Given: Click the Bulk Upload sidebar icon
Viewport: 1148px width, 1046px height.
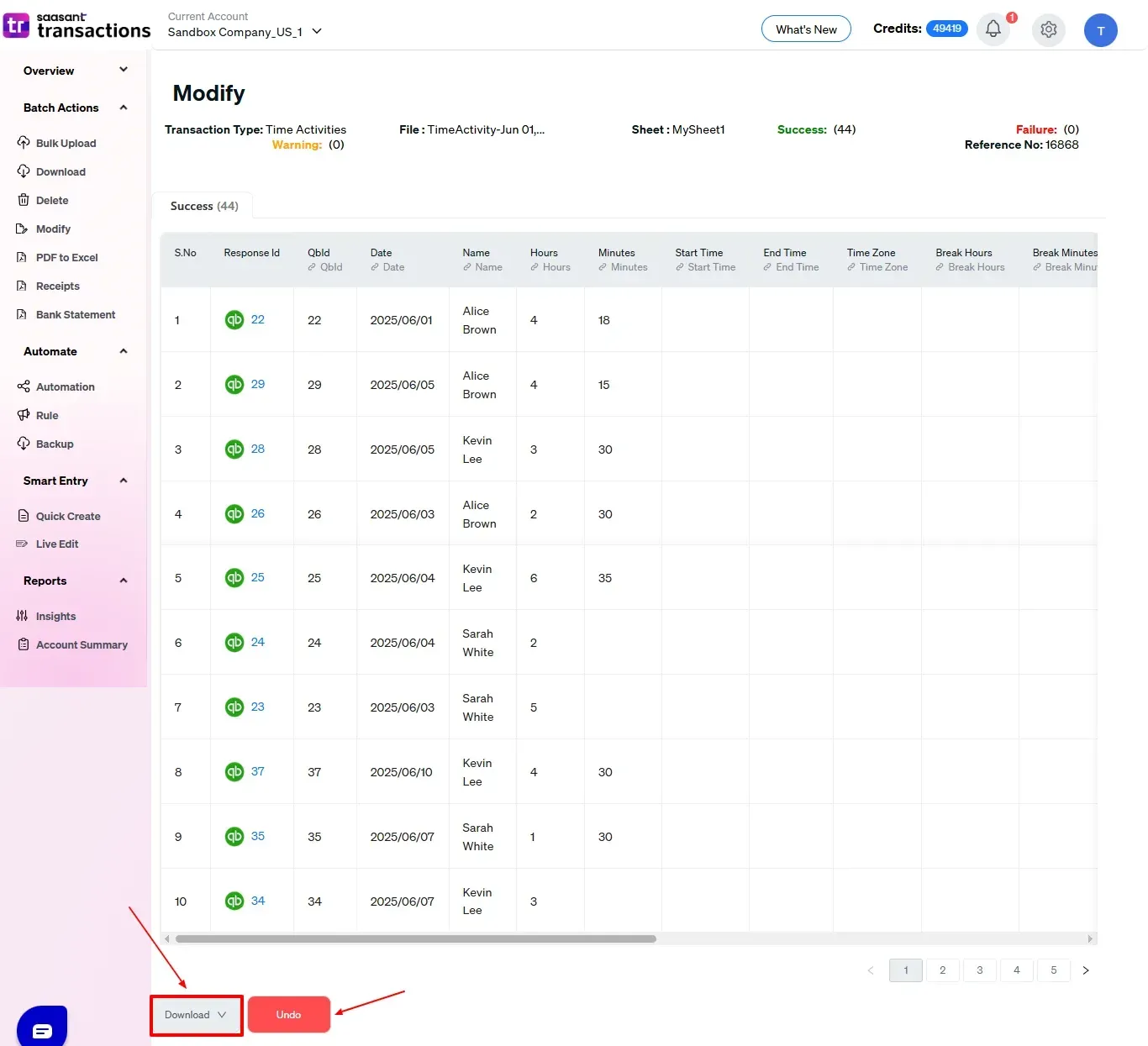Looking at the screenshot, I should click(24, 142).
